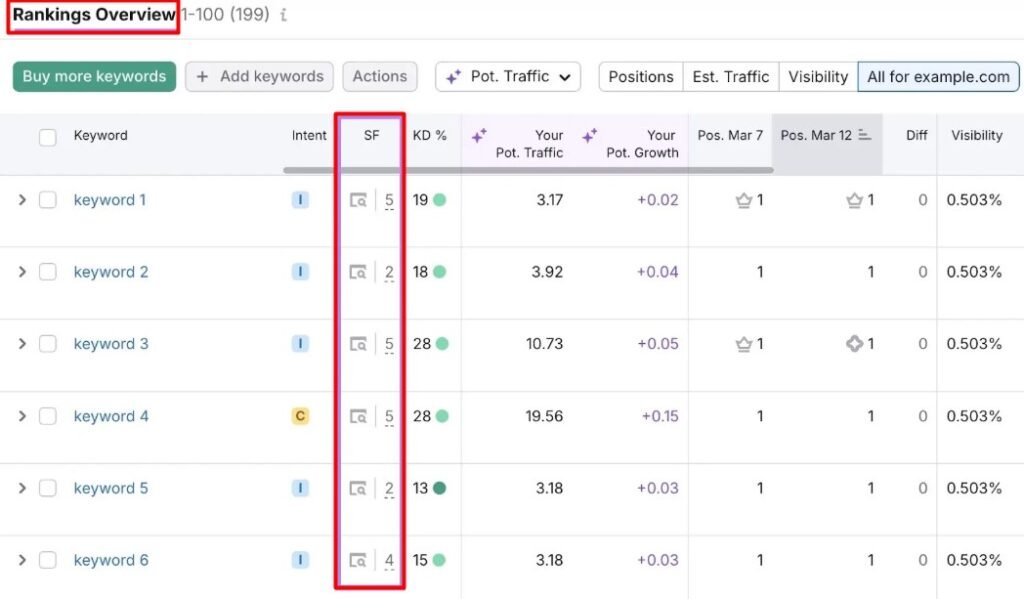Open the Pot. Traffic dropdown
The image size is (1024, 599).
click(508, 76)
